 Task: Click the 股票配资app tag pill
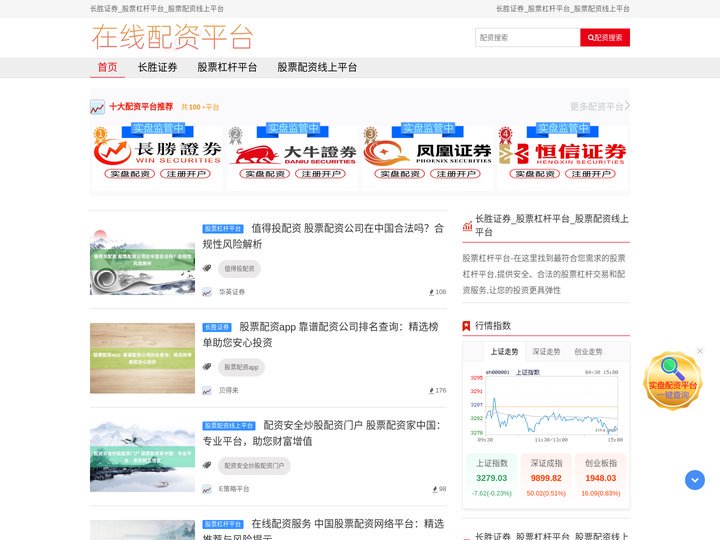[242, 367]
